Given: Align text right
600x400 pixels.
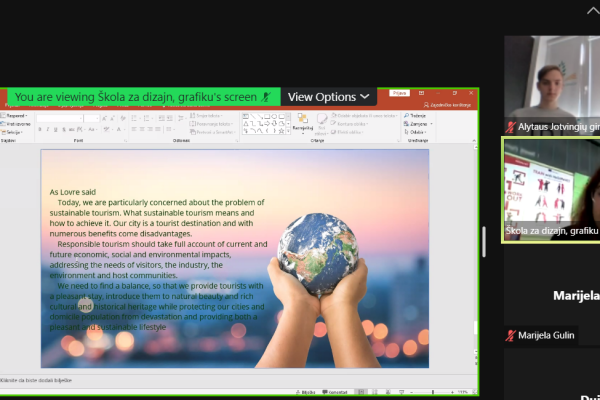Looking at the screenshot, I should [150, 129].
